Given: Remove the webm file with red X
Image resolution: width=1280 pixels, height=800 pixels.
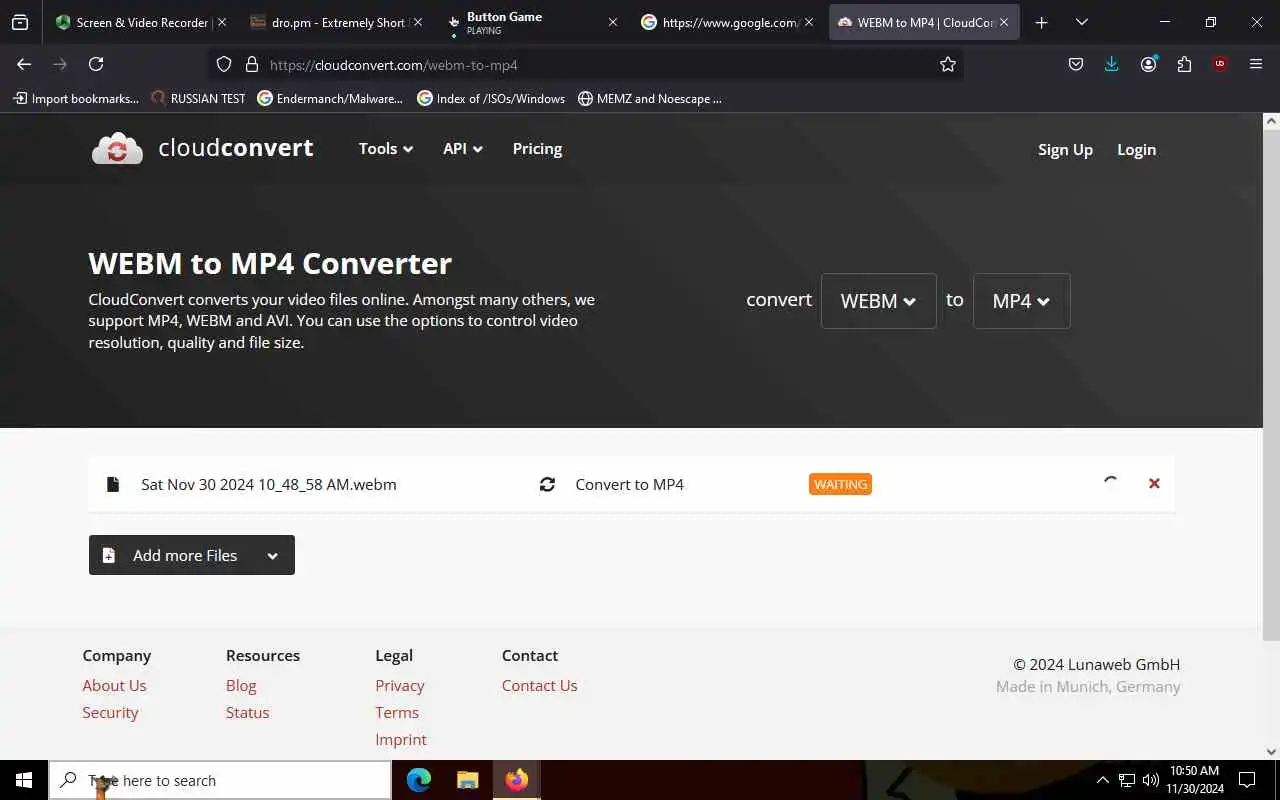Looking at the screenshot, I should click(x=1154, y=483).
